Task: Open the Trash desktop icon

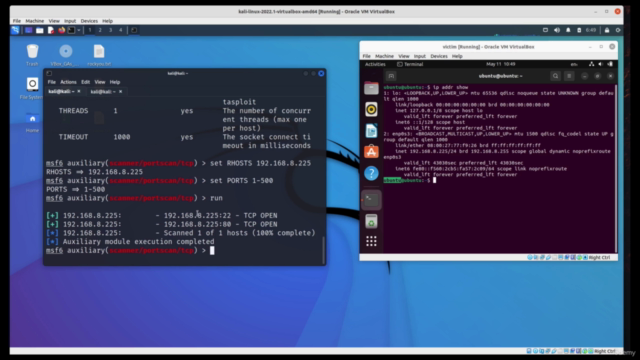Action: (x=32, y=55)
